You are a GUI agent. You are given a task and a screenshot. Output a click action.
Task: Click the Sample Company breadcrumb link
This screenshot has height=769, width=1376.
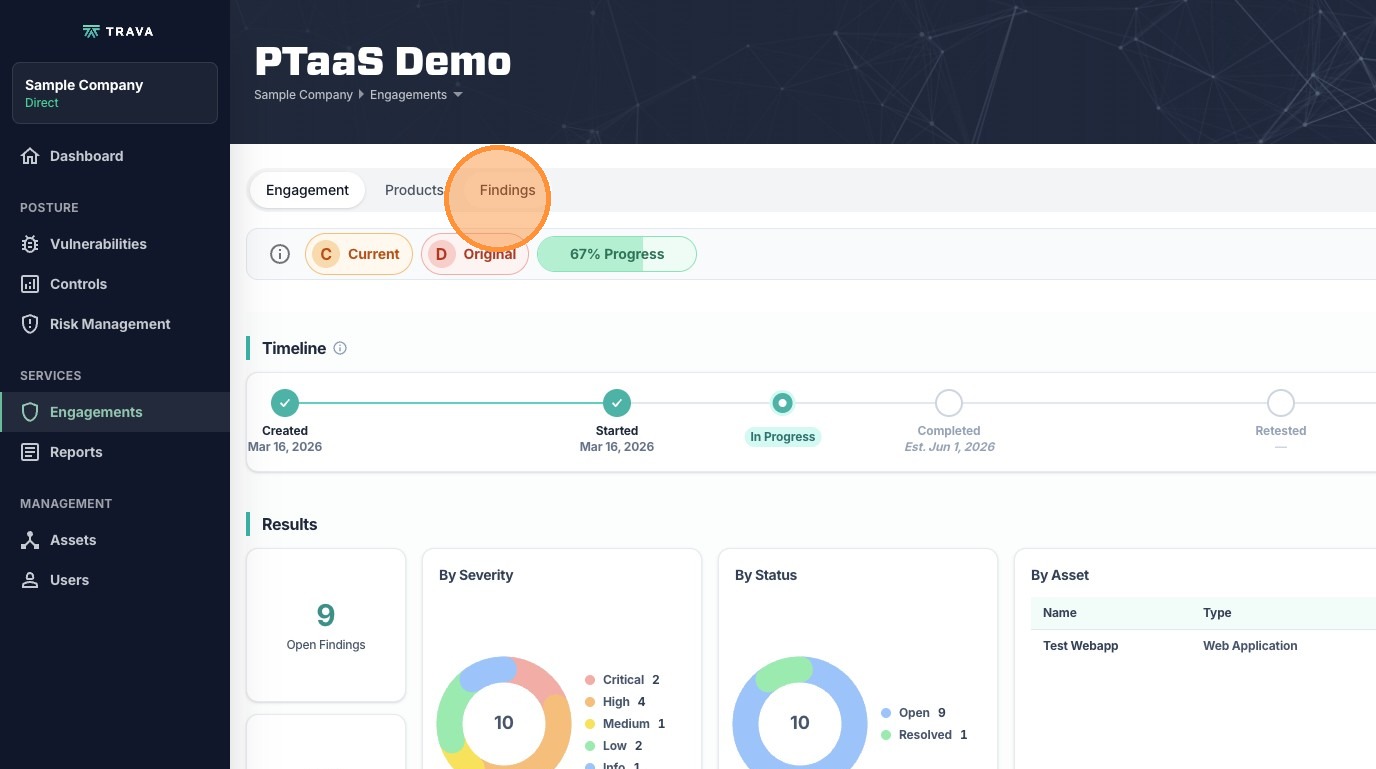point(303,95)
